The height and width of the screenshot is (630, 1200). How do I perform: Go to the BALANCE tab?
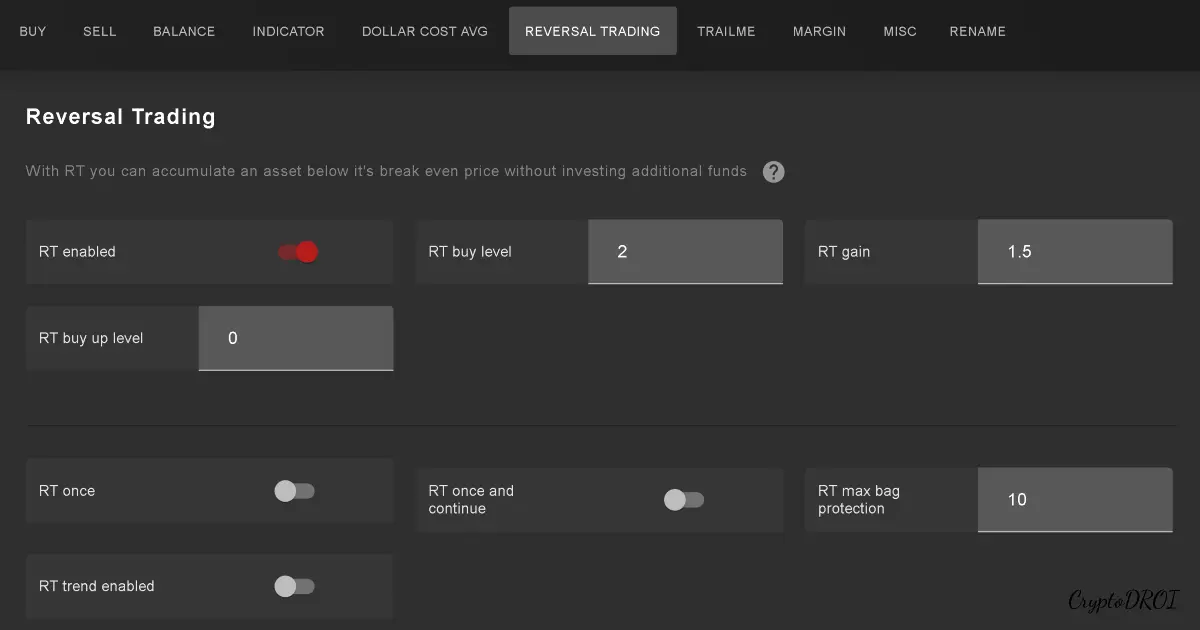(x=184, y=31)
